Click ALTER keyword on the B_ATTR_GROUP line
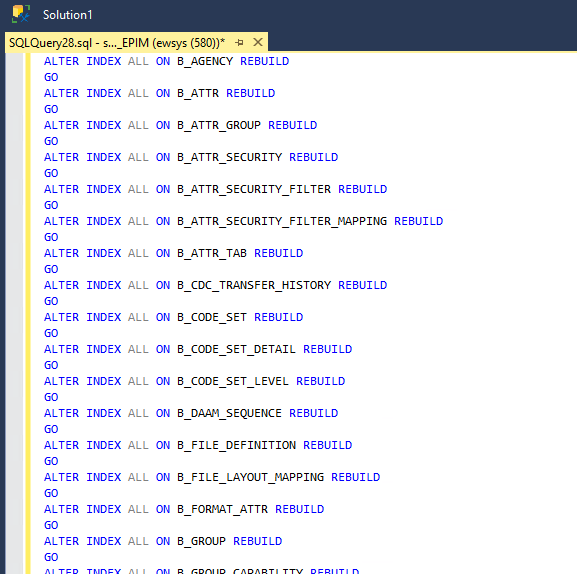577x574 pixels. (61, 125)
